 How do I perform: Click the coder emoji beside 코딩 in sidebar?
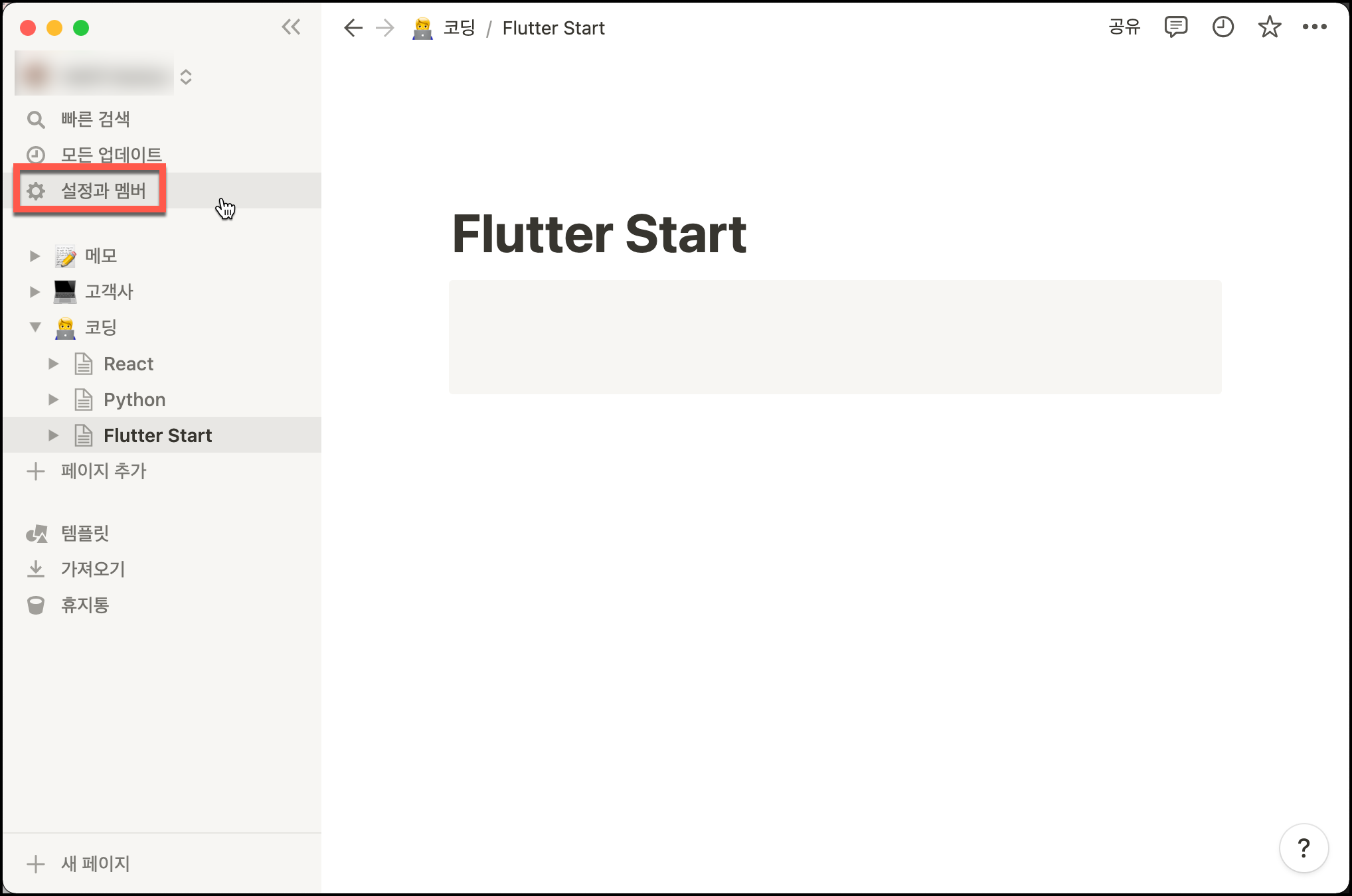(x=65, y=328)
